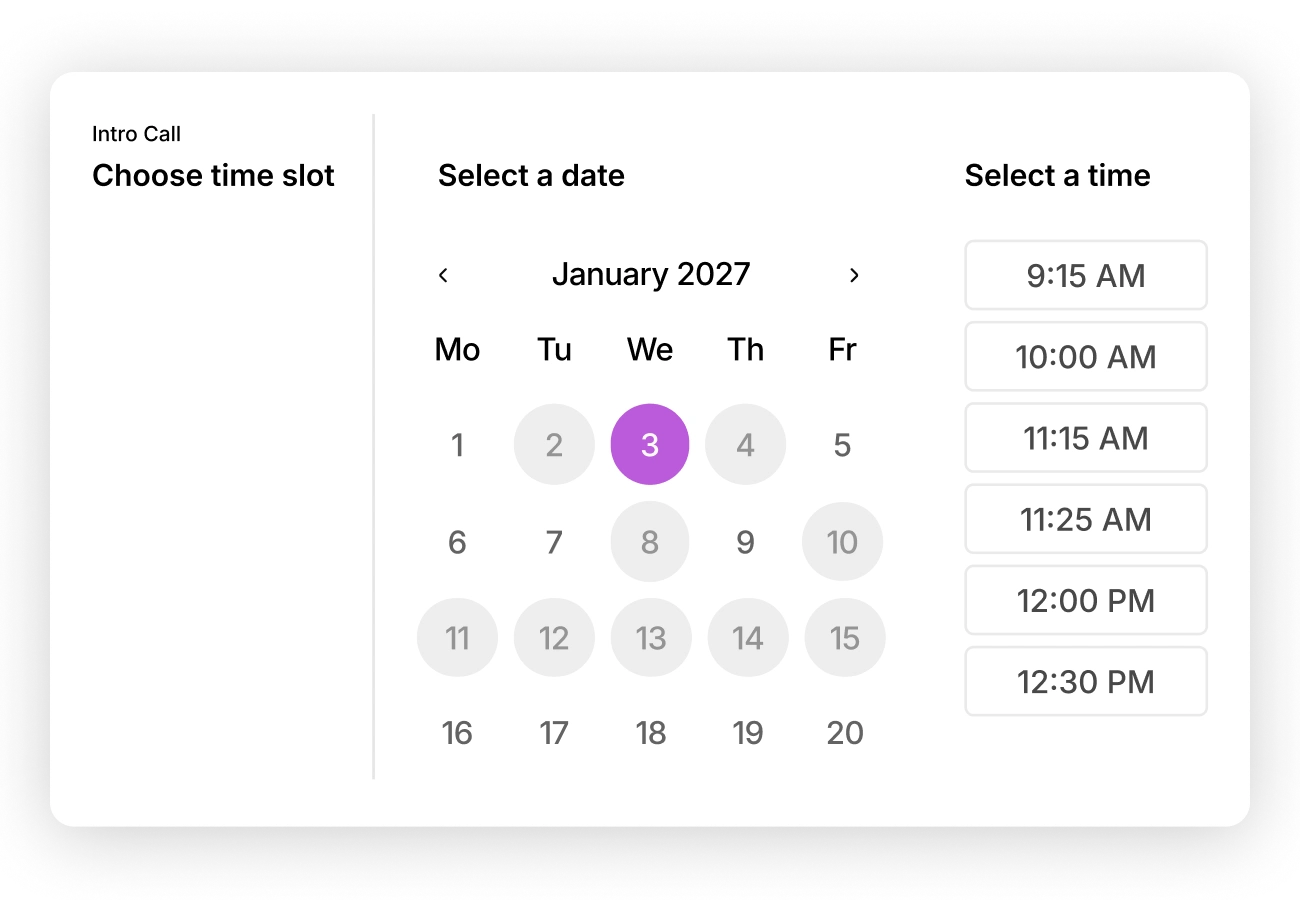
Task: Select the 11:25 AM time slot
Action: click(x=1086, y=519)
